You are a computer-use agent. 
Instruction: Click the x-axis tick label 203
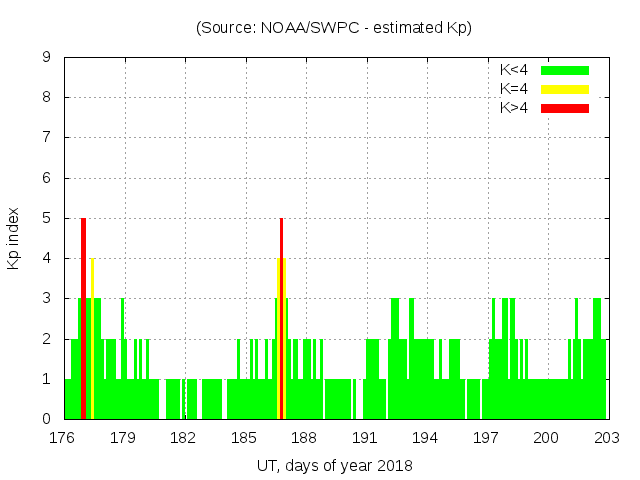click(x=606, y=438)
